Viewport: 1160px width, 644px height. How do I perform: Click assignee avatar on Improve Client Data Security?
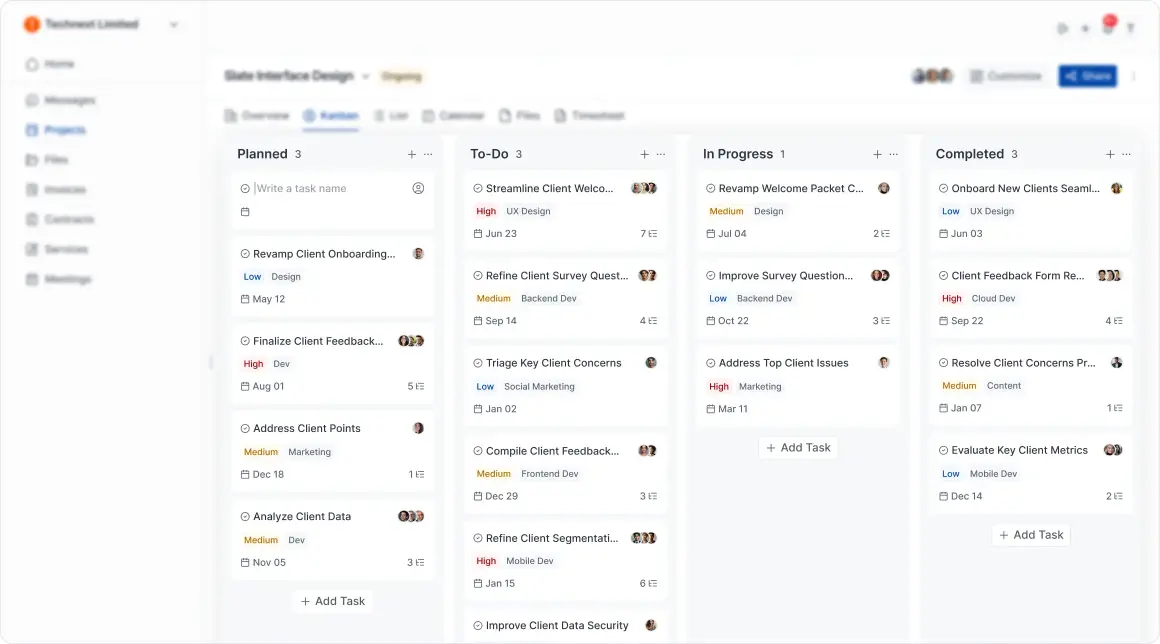click(x=651, y=626)
